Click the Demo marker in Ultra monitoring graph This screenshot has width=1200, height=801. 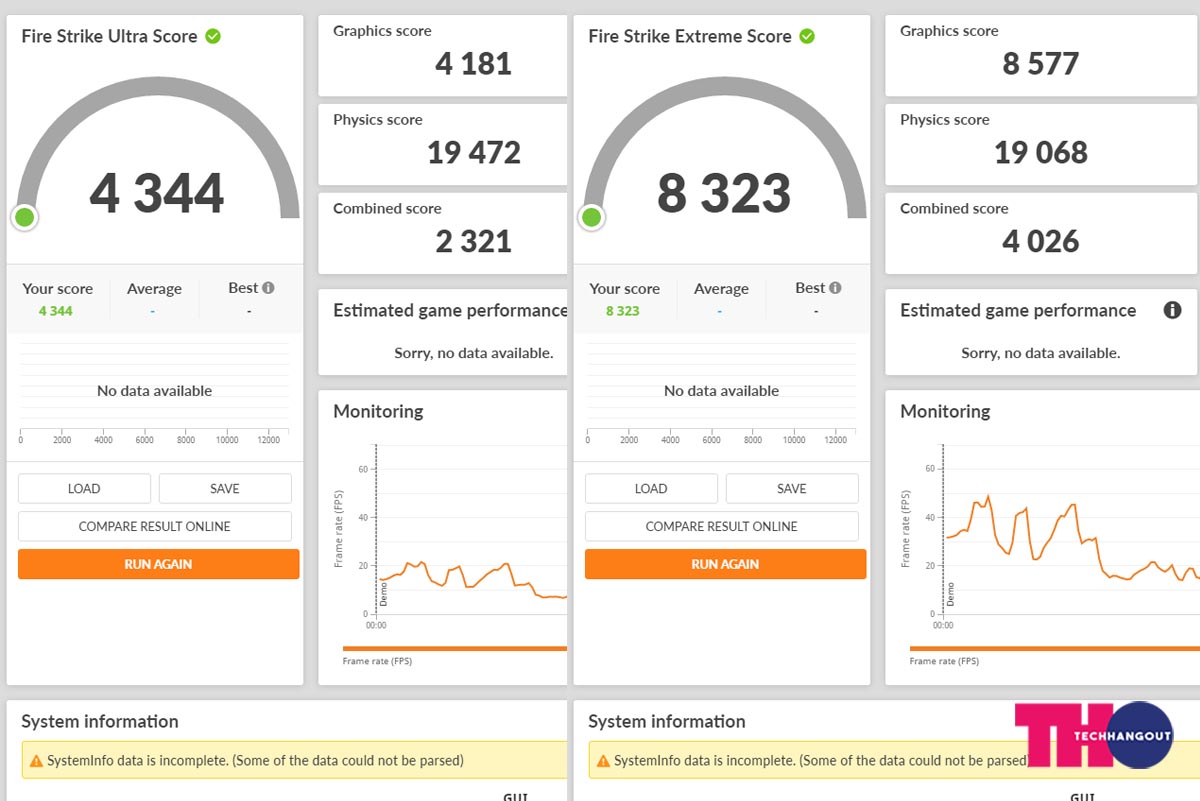[x=383, y=595]
